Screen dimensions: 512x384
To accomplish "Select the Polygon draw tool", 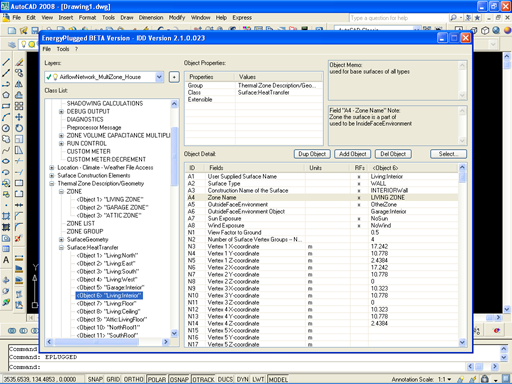I will (x=6, y=95).
